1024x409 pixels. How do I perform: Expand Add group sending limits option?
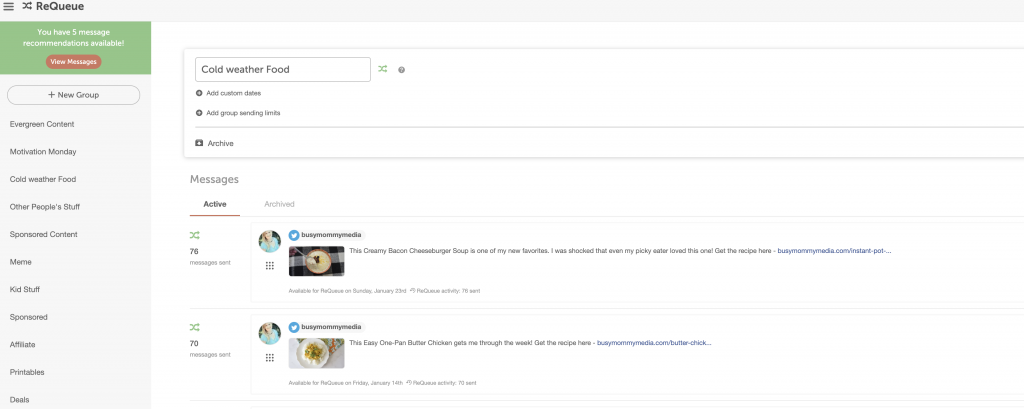coord(242,113)
